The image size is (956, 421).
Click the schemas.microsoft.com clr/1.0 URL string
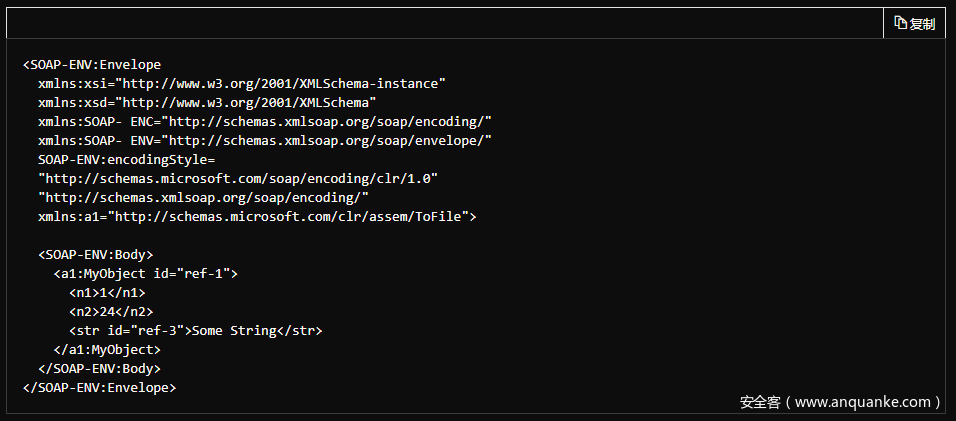tap(238, 178)
